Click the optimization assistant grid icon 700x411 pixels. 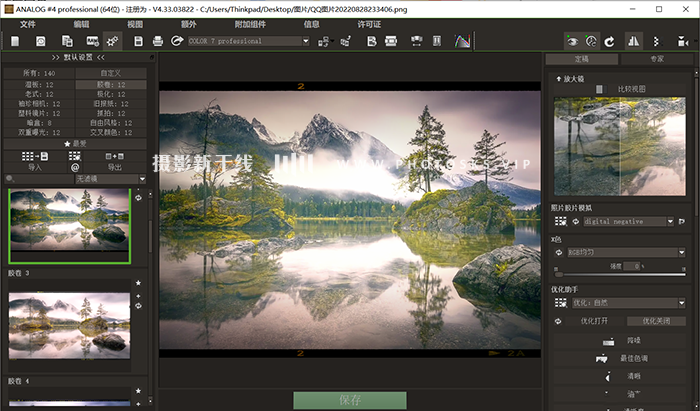click(x=561, y=303)
